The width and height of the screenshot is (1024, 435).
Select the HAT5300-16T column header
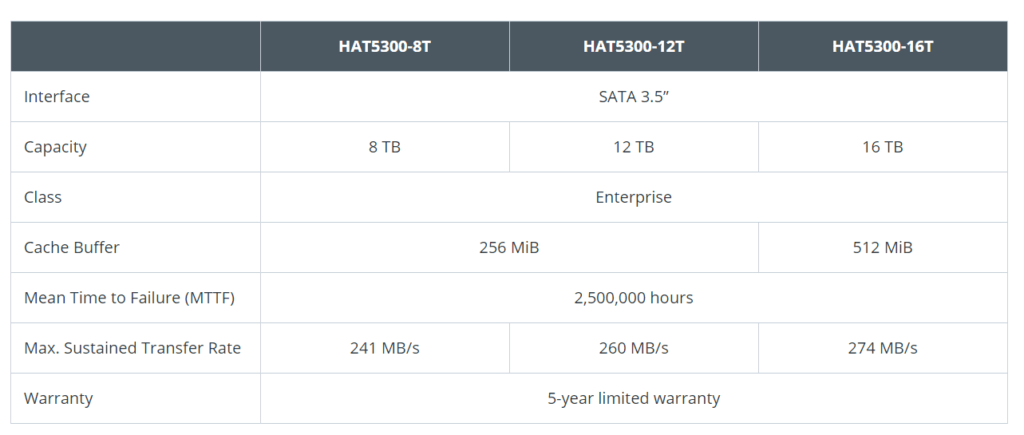[x=882, y=46]
